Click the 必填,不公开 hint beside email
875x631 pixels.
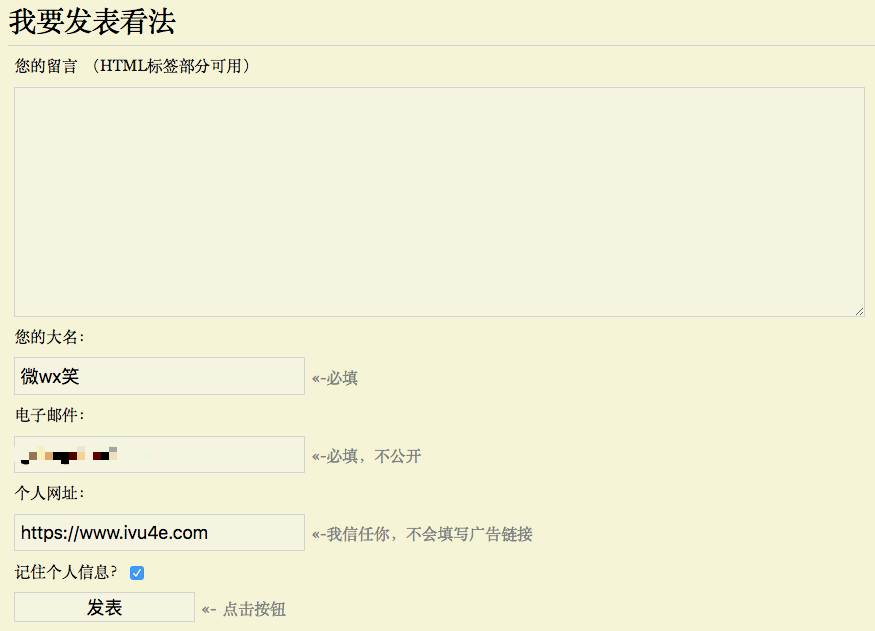[x=366, y=457]
